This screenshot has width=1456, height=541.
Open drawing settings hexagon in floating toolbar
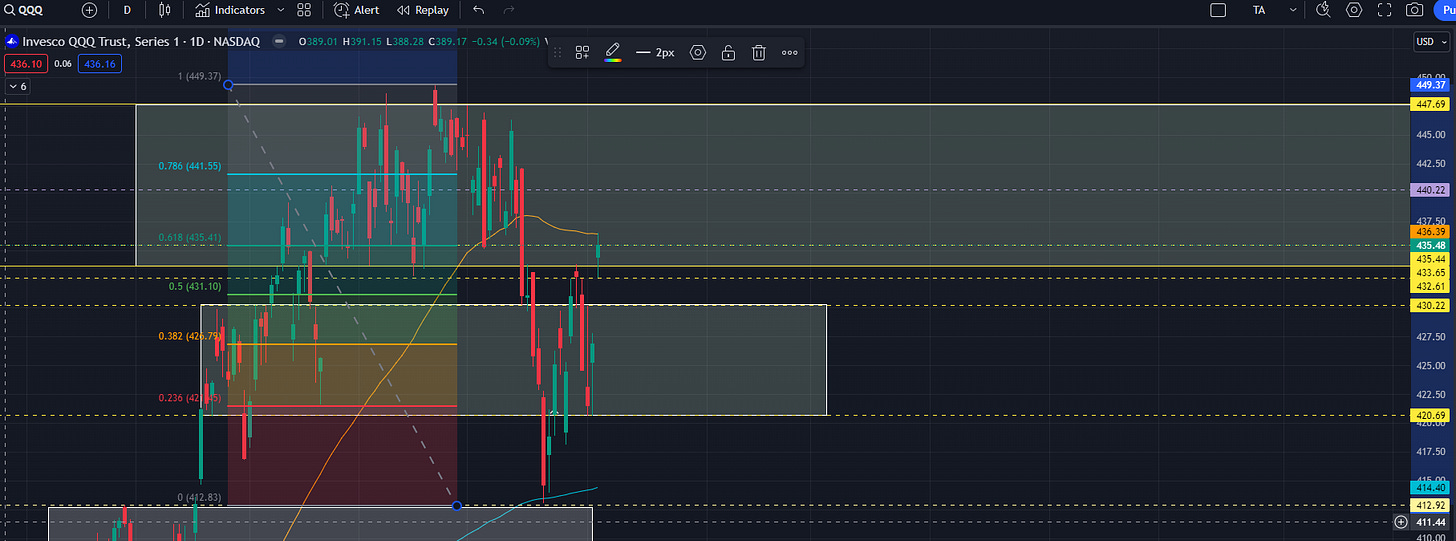point(697,52)
